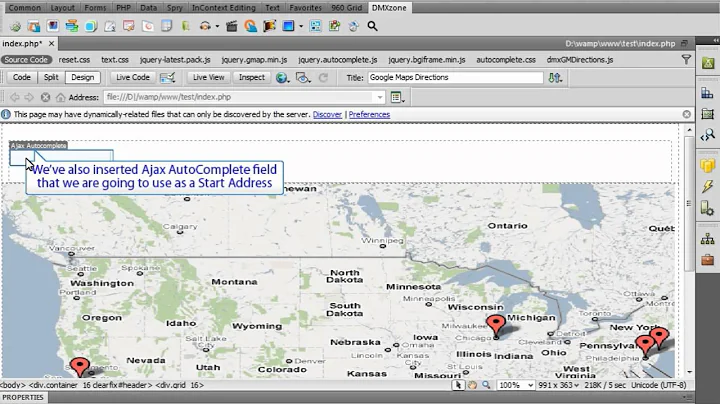The height and width of the screenshot is (404, 720).
Task: Open the PROPERTIES panel options menu
Action: (x=687, y=397)
